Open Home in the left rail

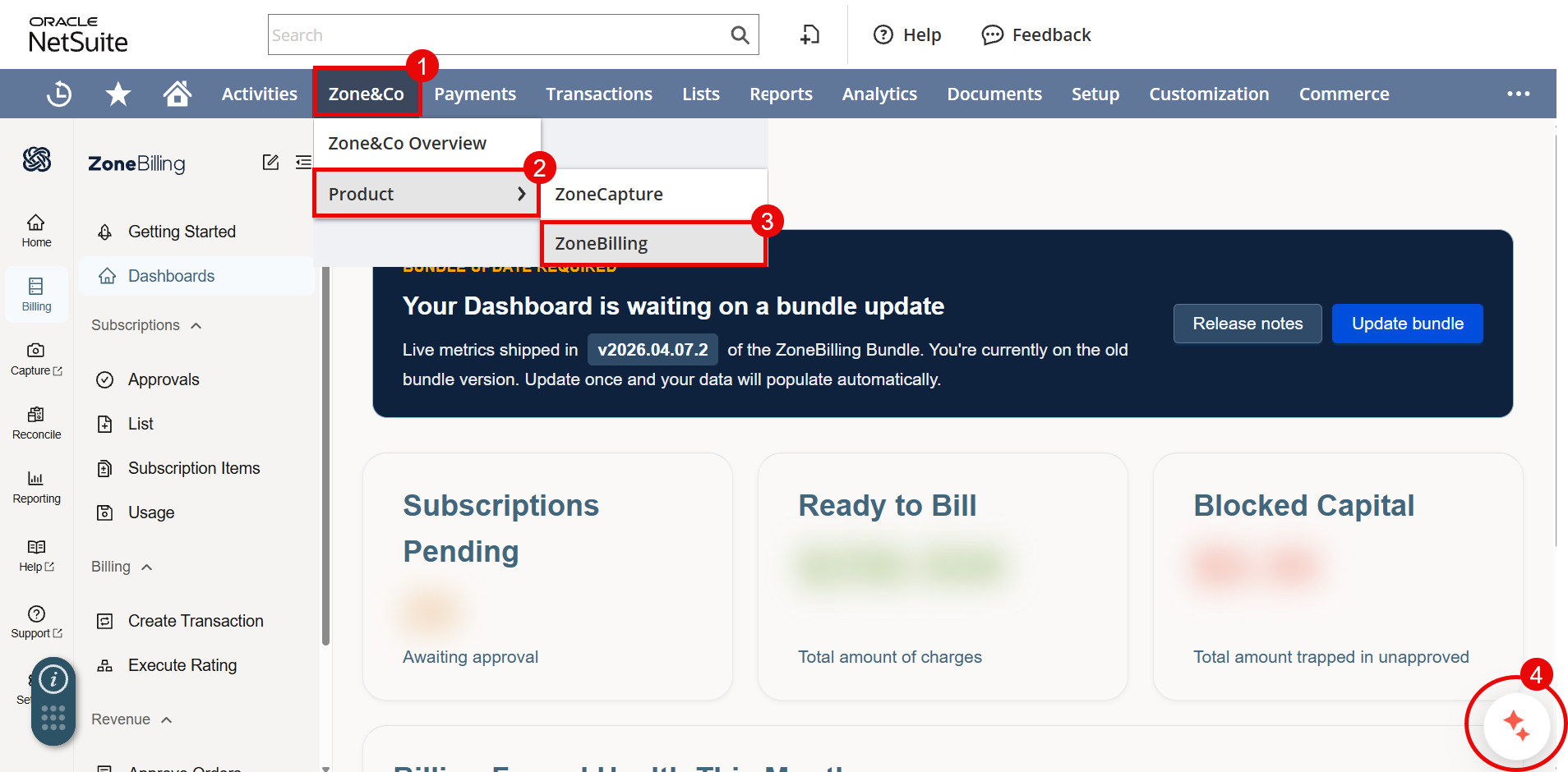36,231
